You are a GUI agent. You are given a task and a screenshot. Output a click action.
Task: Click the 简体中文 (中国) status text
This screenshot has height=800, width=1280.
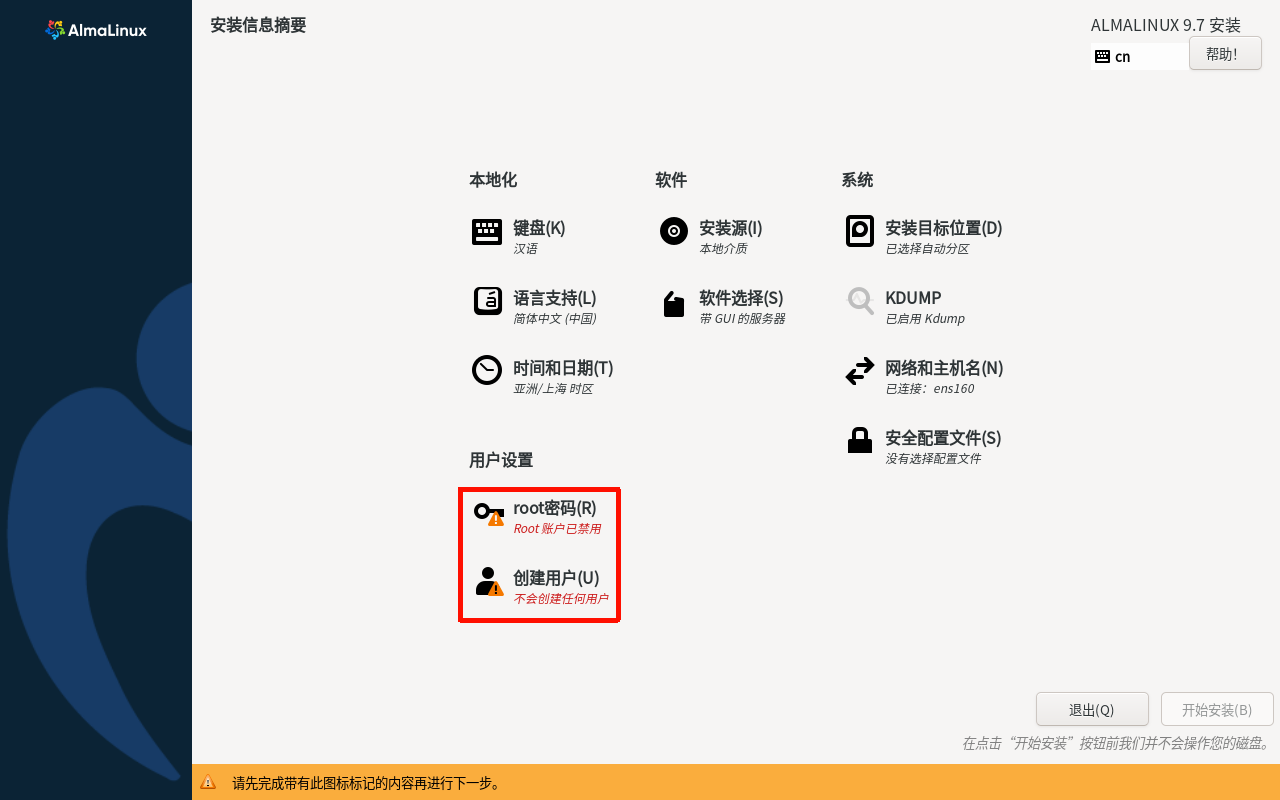coord(555,319)
